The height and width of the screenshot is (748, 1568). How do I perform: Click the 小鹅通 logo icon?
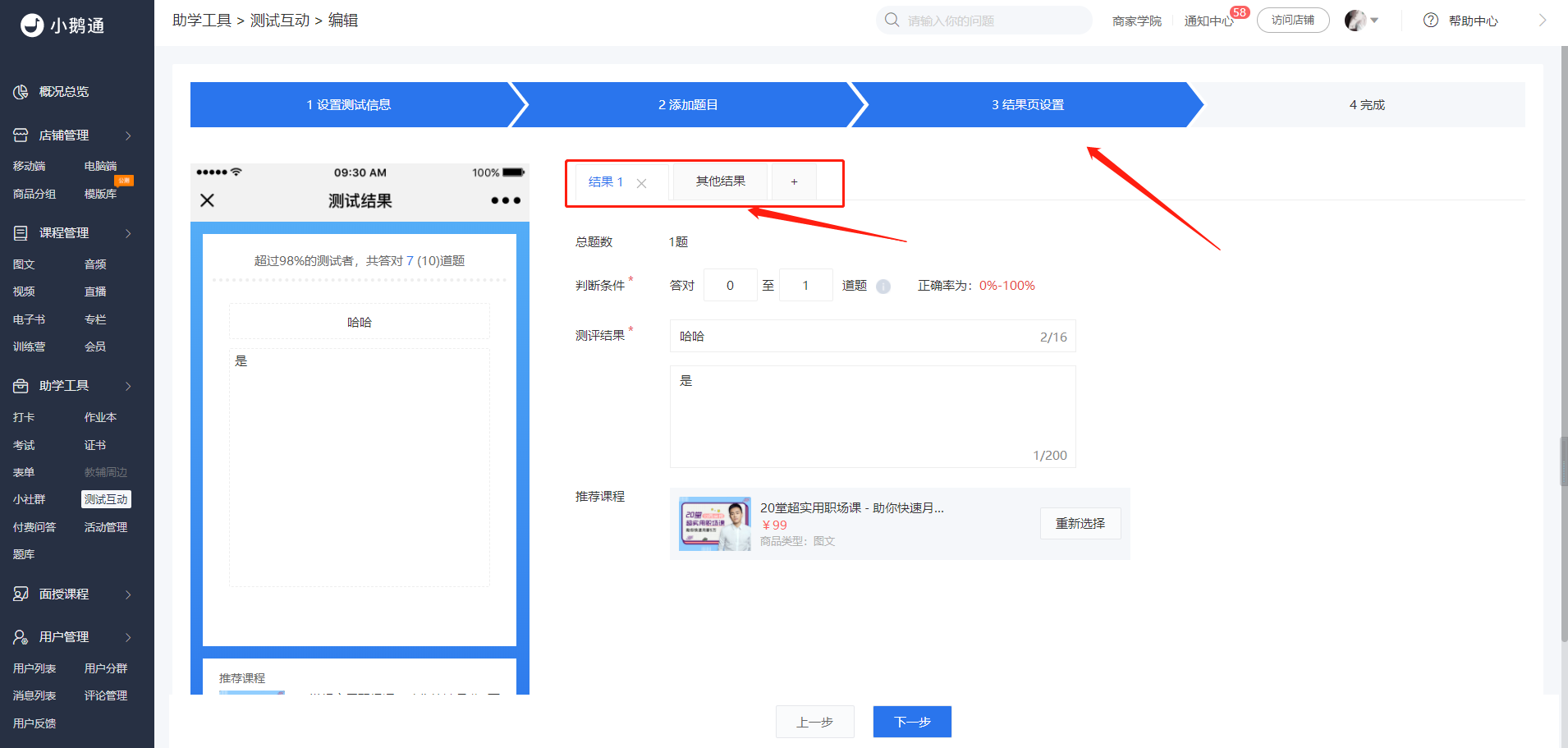click(32, 25)
